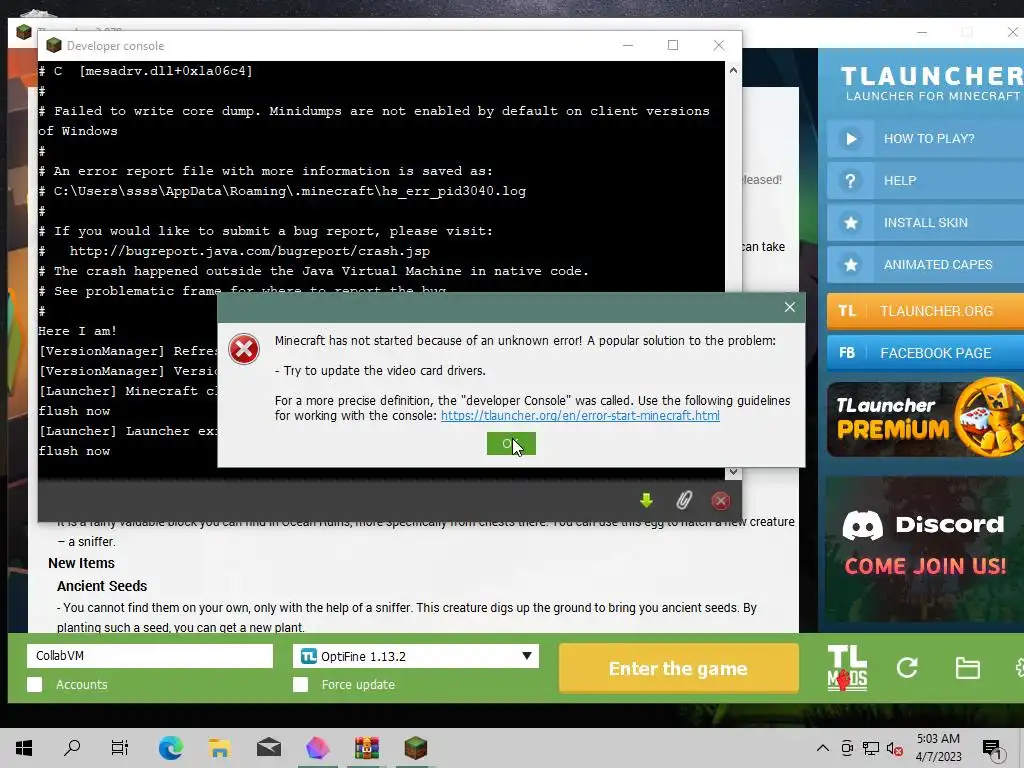Click the green OK button in the error dialog

(511, 444)
